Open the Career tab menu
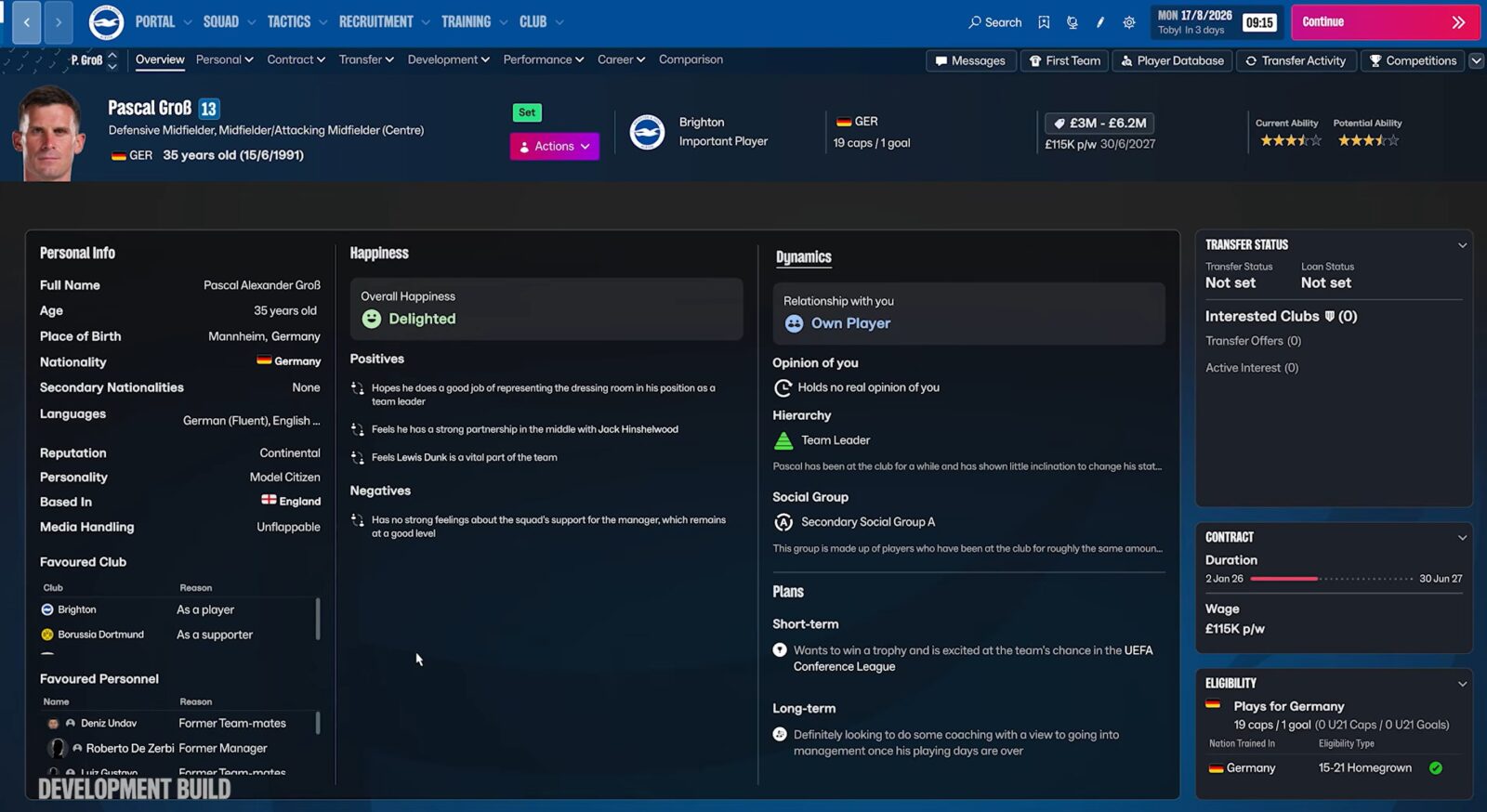The height and width of the screenshot is (812, 1487). (621, 59)
